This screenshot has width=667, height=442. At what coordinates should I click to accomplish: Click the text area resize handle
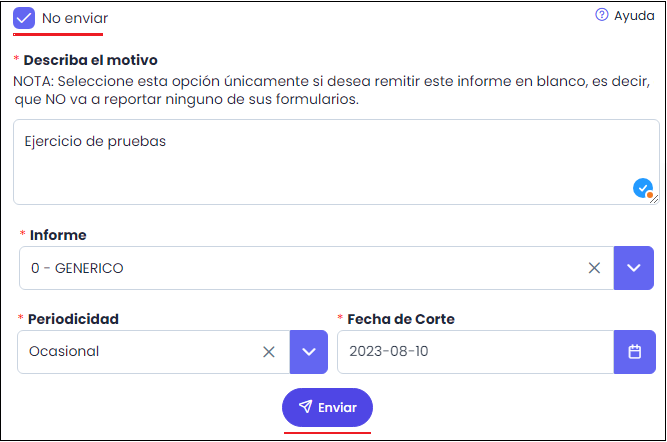point(654,199)
